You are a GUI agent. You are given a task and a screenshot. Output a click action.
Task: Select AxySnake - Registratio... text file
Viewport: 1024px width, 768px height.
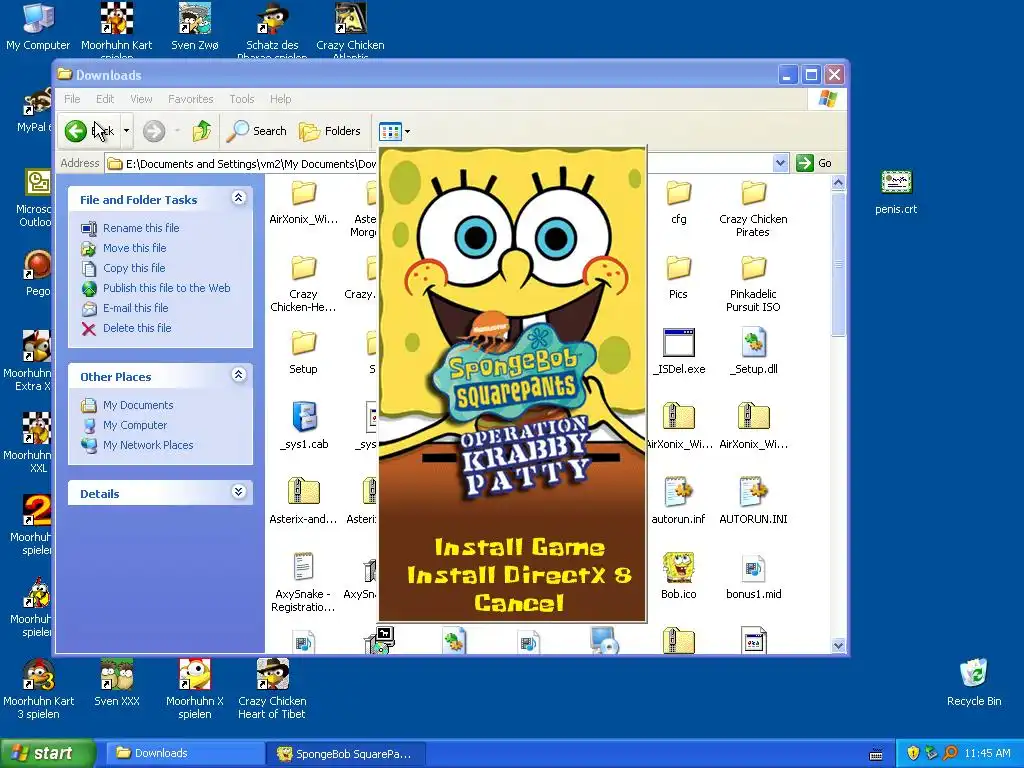(x=304, y=583)
